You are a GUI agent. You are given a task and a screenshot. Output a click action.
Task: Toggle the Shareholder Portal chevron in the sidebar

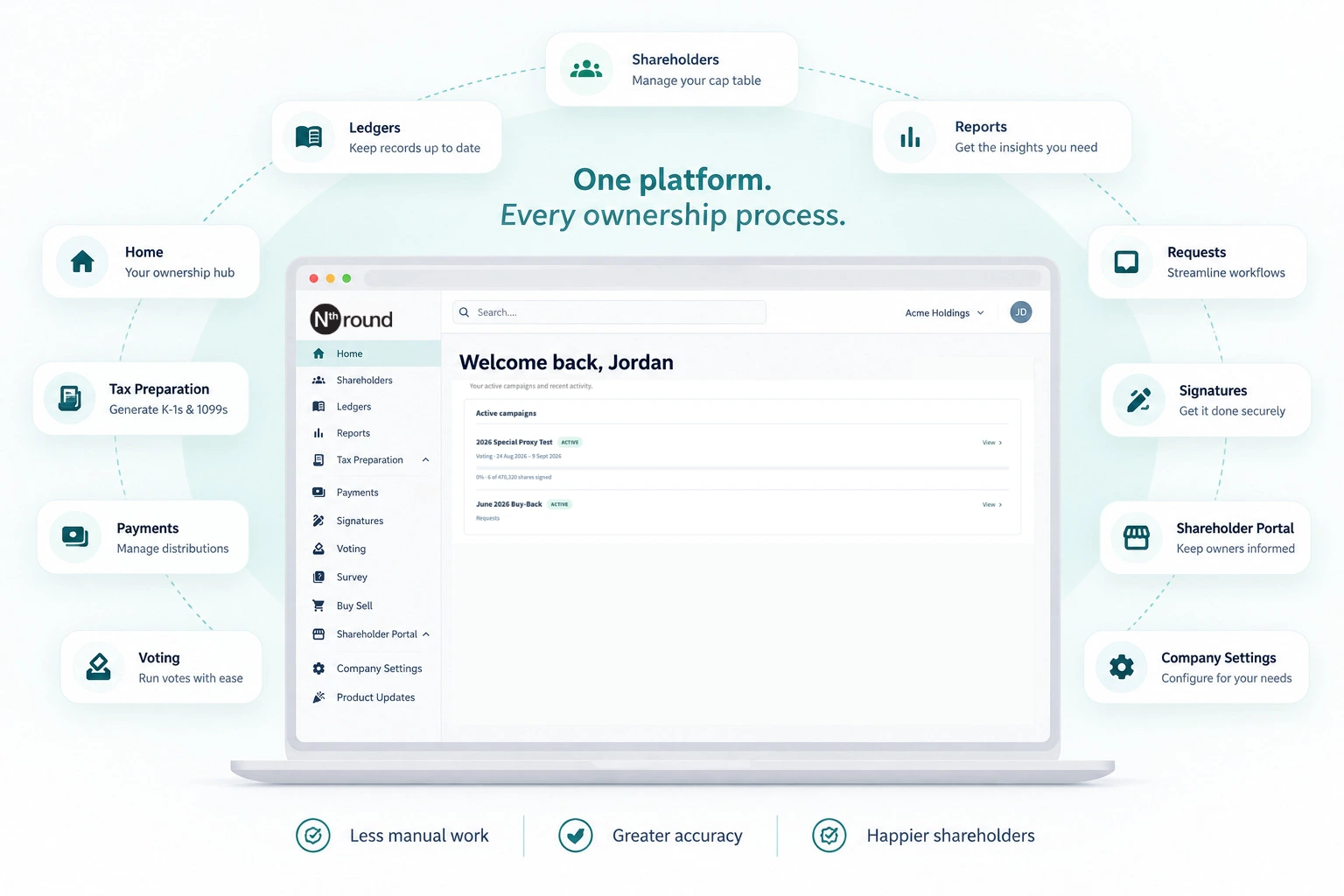tap(426, 634)
